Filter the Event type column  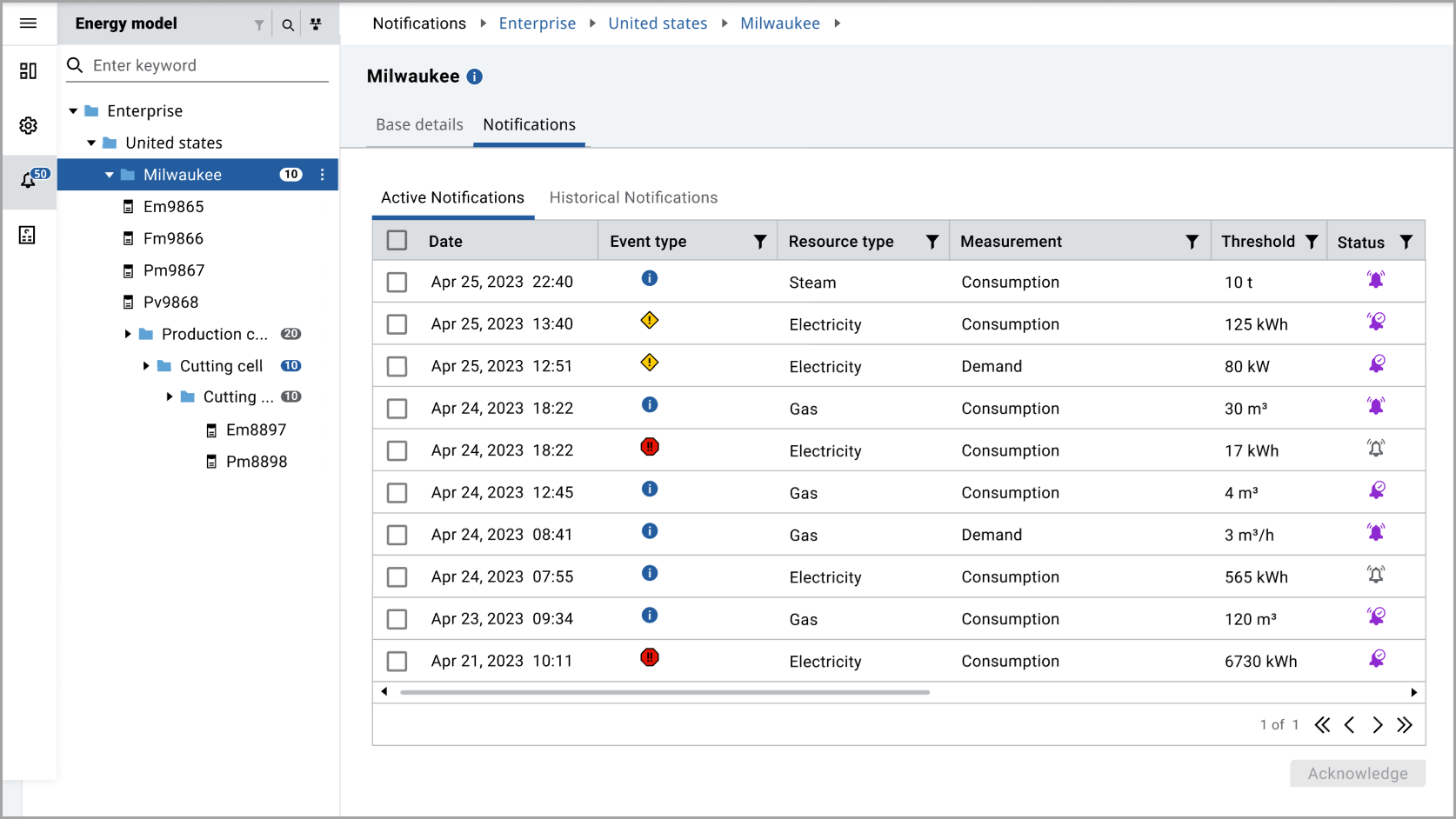click(759, 242)
